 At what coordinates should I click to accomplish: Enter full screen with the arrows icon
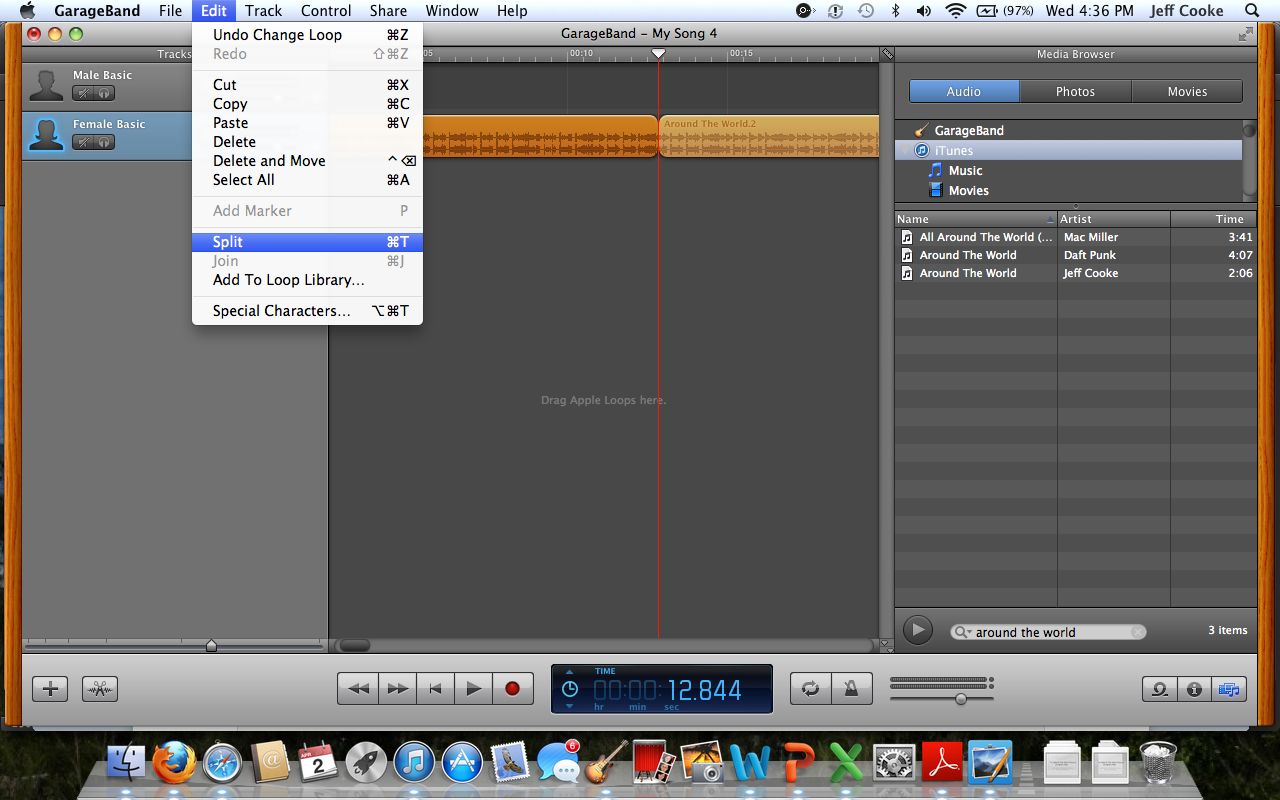(x=1245, y=34)
